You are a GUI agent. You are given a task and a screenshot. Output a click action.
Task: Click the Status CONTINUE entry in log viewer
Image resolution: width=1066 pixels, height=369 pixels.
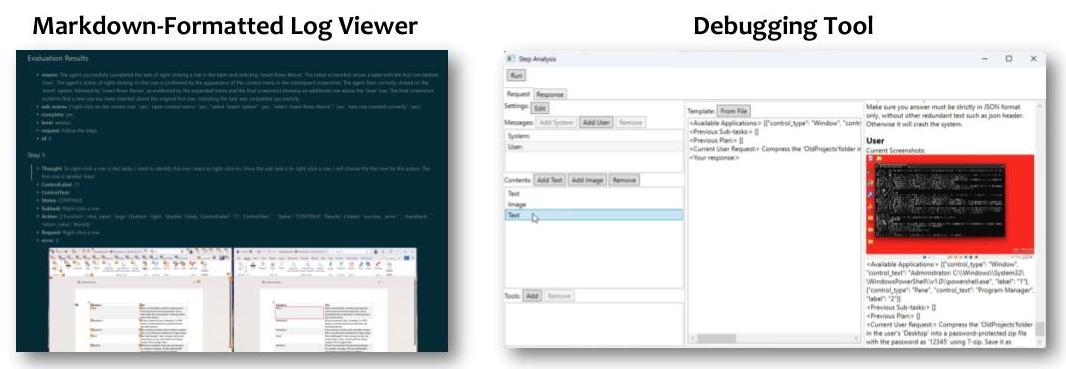63,200
